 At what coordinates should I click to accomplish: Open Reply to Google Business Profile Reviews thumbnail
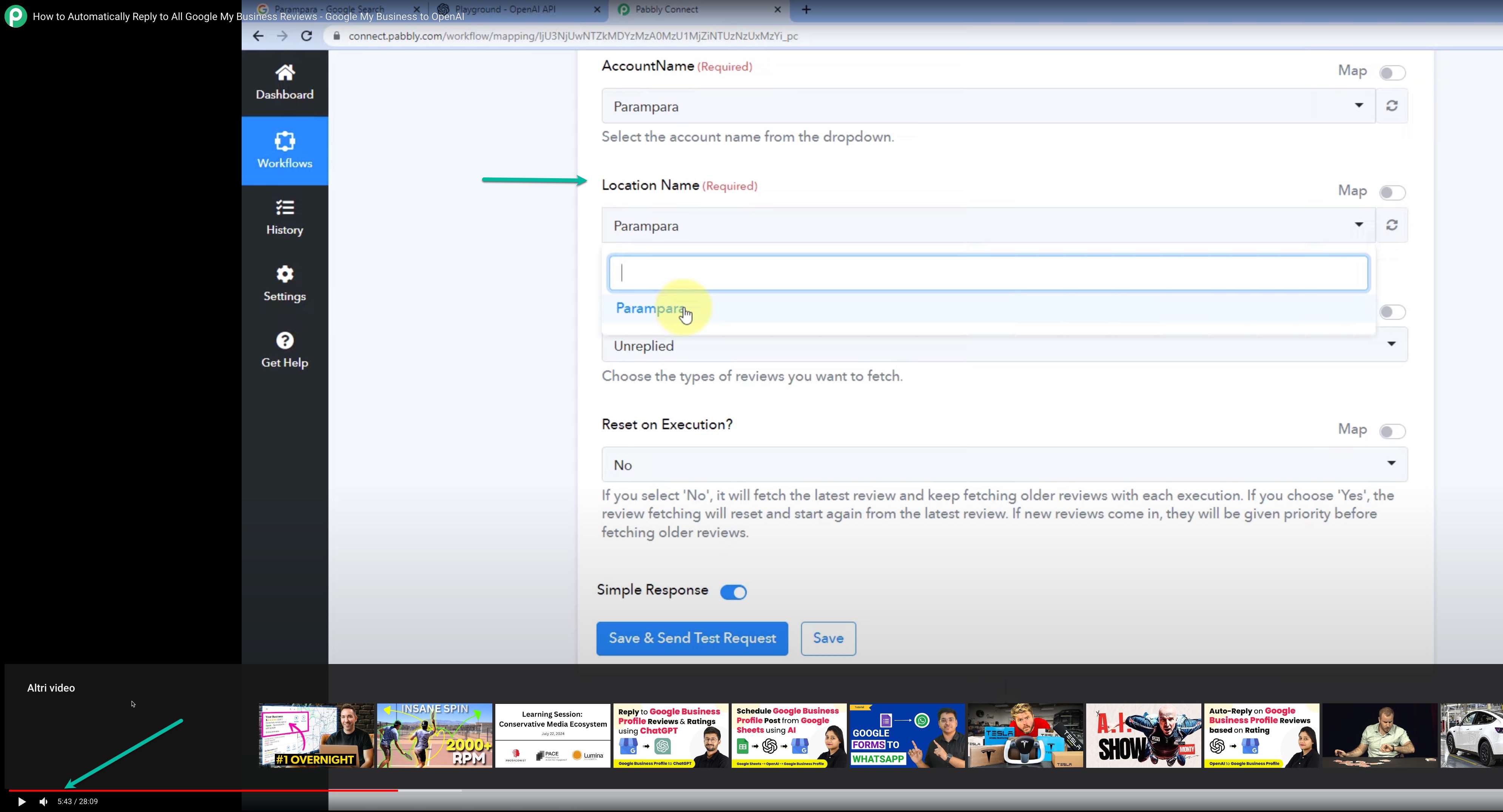click(671, 736)
